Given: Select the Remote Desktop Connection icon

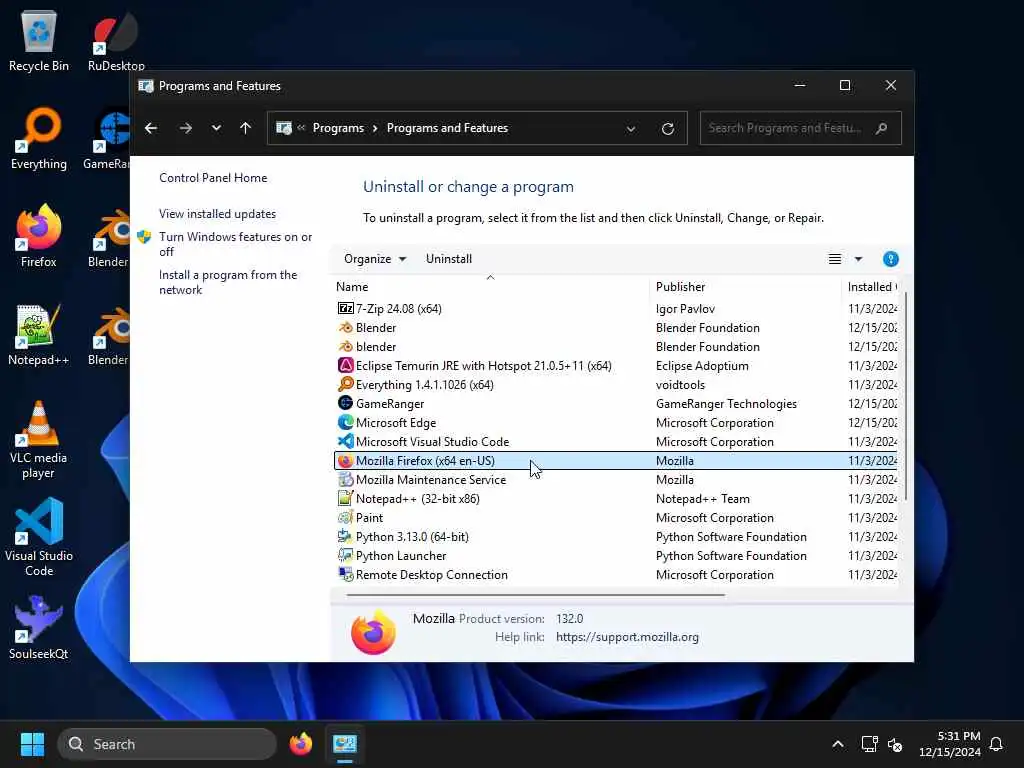Looking at the screenshot, I should coord(345,574).
